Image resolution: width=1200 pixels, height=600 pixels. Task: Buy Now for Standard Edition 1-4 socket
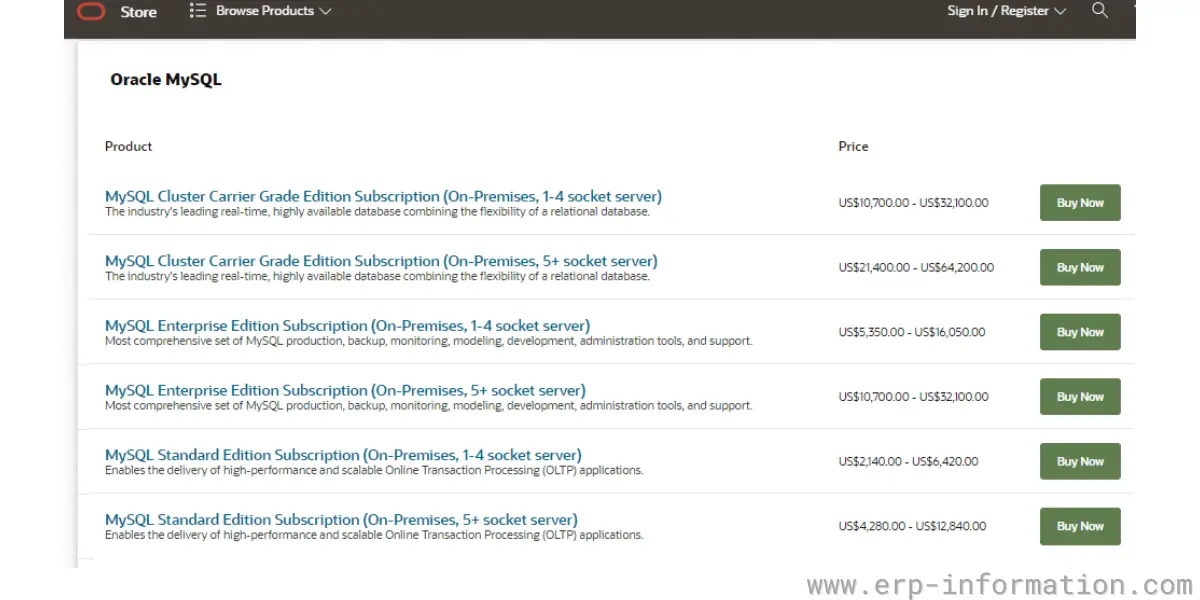tap(1080, 462)
